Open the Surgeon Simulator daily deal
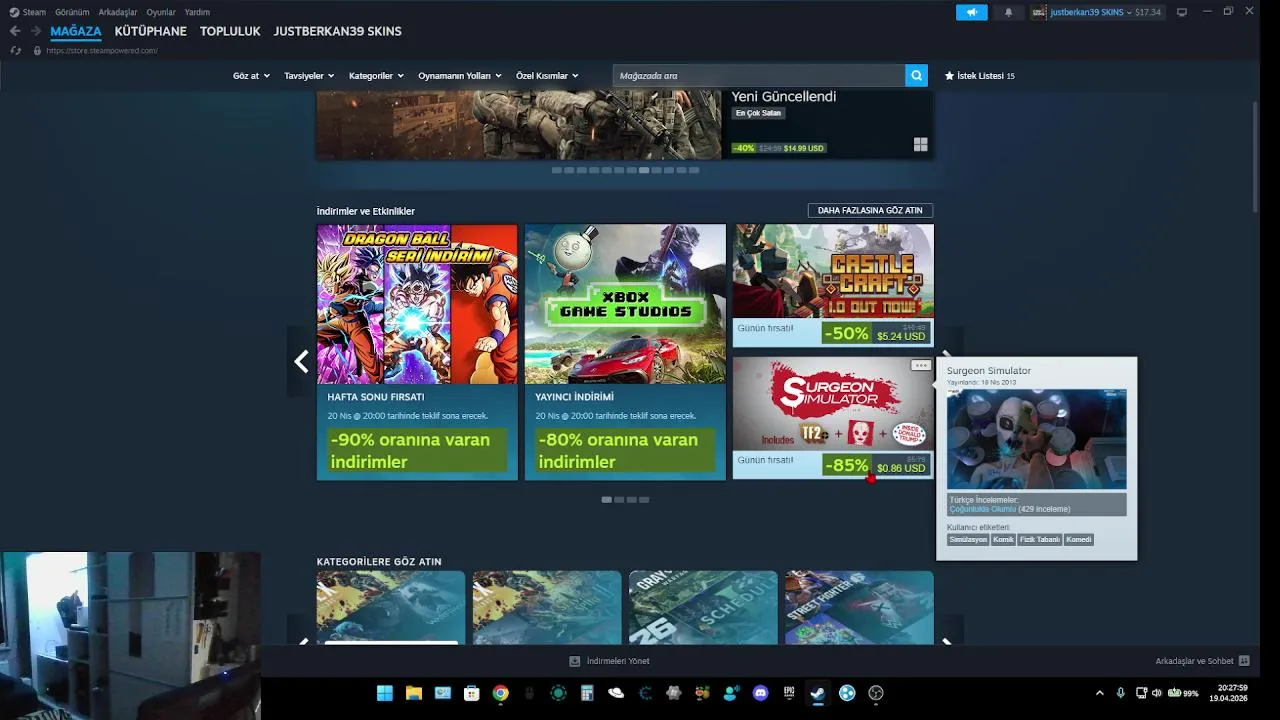 click(833, 418)
